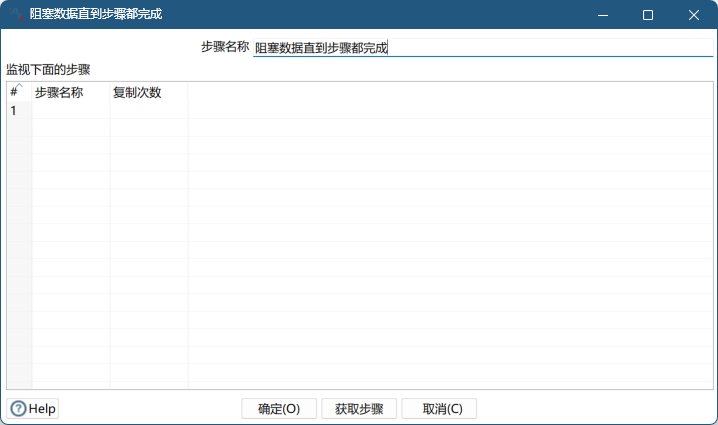Click the empty step name cell below row 1

[x=70, y=129]
